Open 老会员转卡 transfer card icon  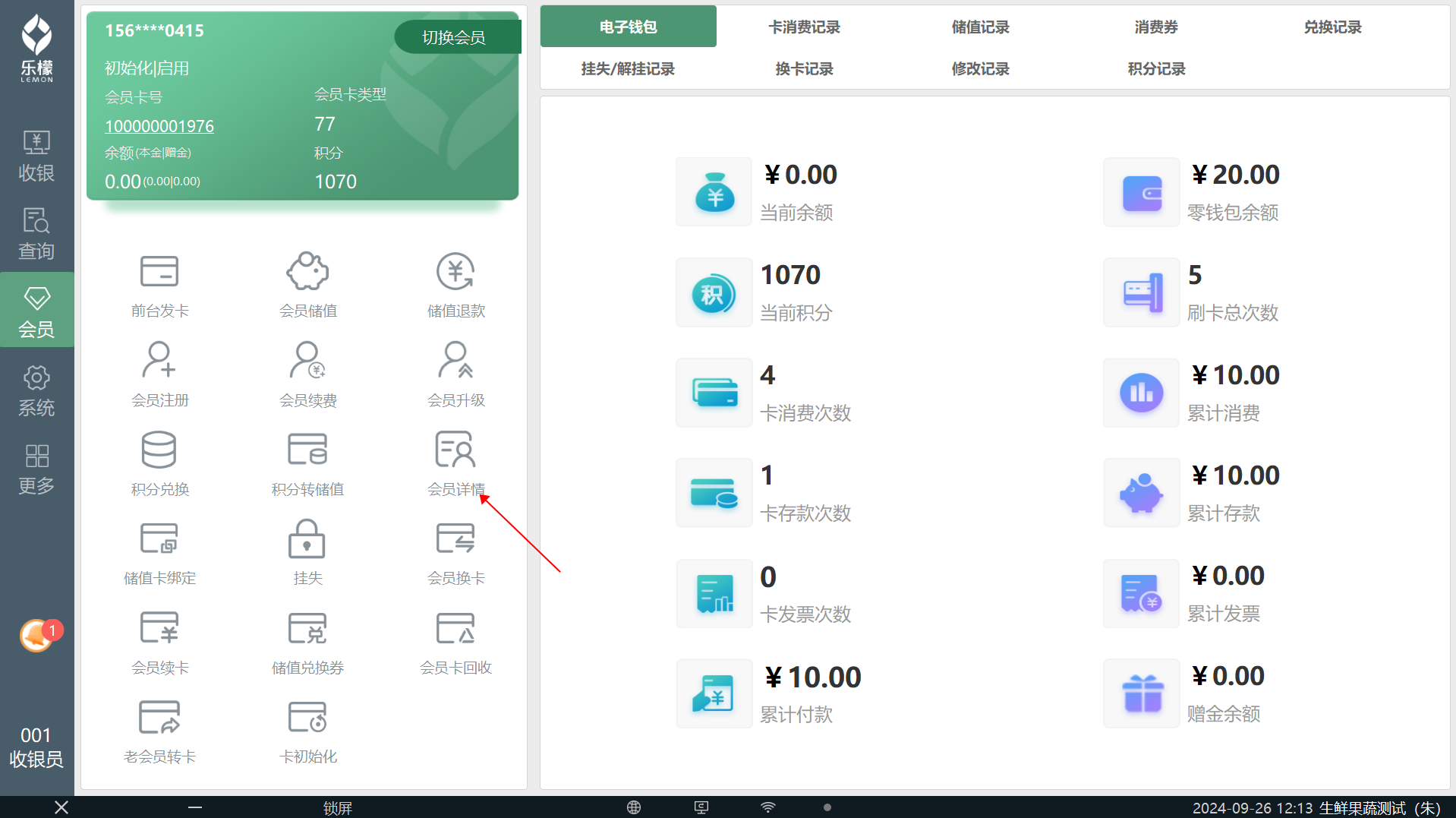[159, 717]
